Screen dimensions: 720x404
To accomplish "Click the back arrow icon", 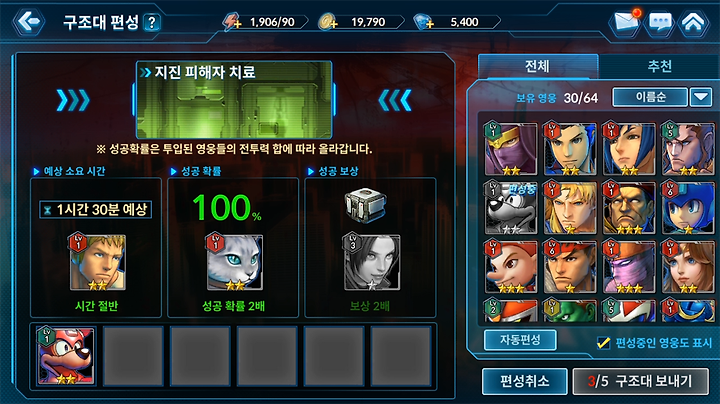I will tap(28, 21).
